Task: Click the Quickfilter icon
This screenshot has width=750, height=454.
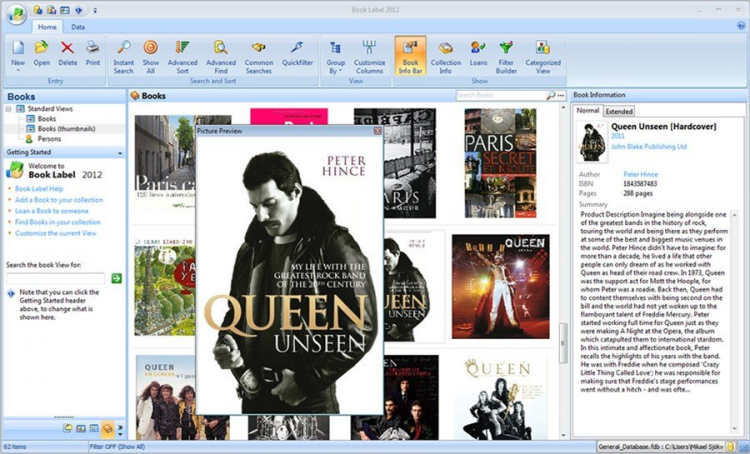Action: pos(297,49)
